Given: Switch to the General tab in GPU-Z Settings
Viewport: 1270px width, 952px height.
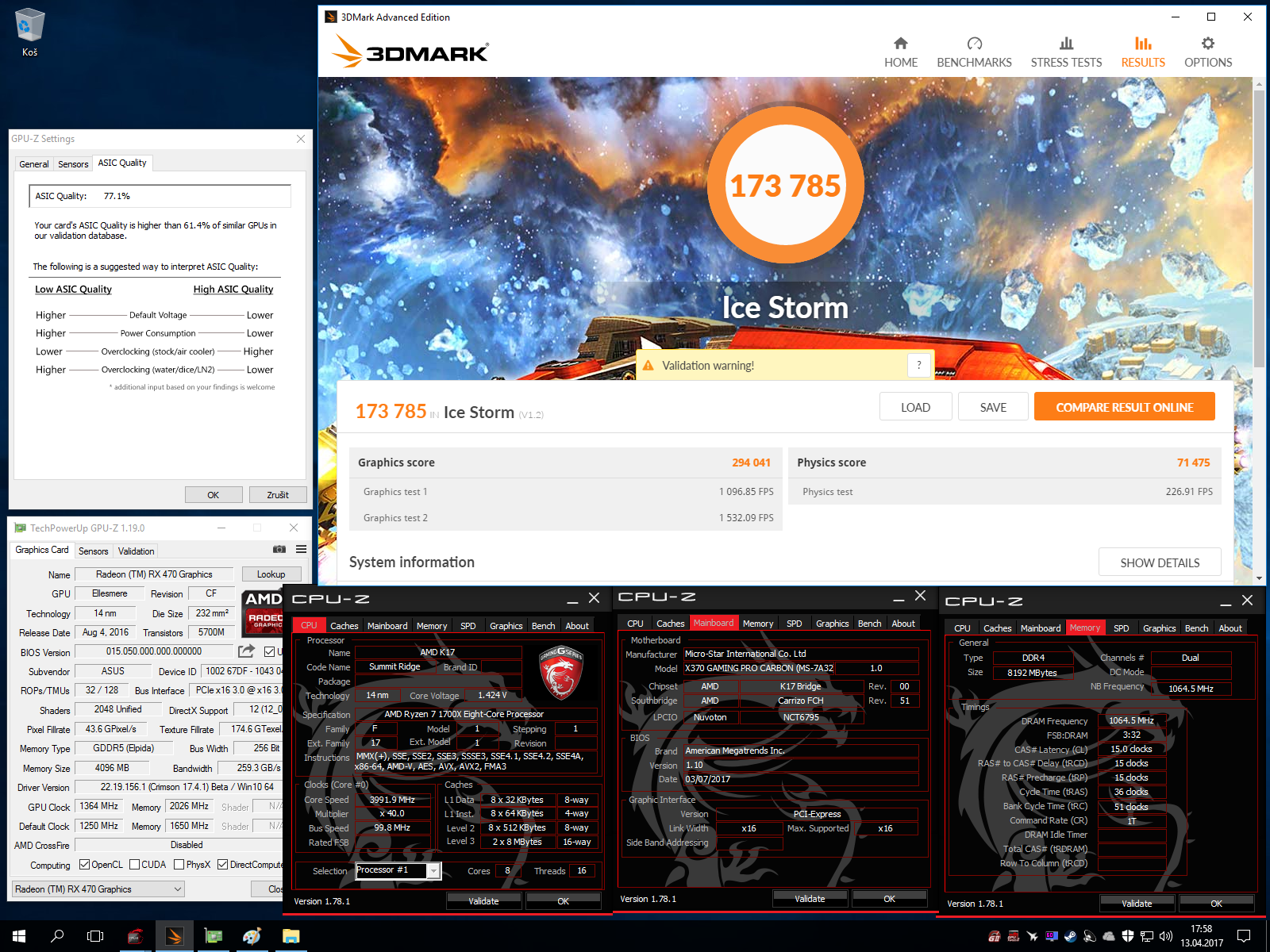Looking at the screenshot, I should click(x=34, y=164).
